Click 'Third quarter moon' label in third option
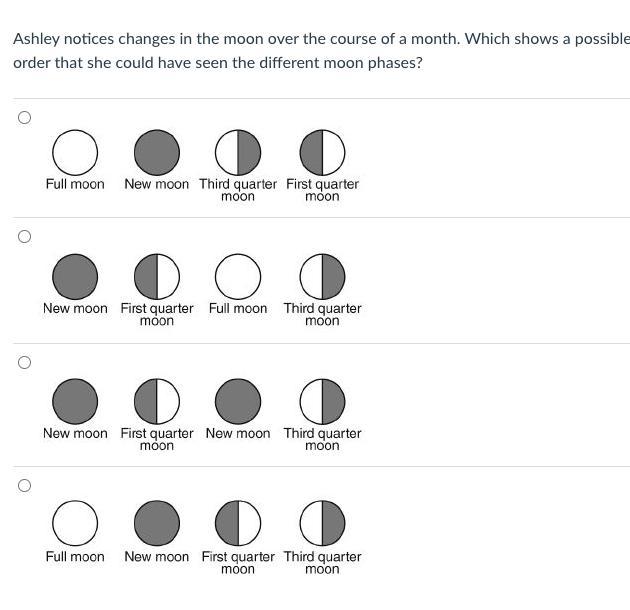 (322, 439)
